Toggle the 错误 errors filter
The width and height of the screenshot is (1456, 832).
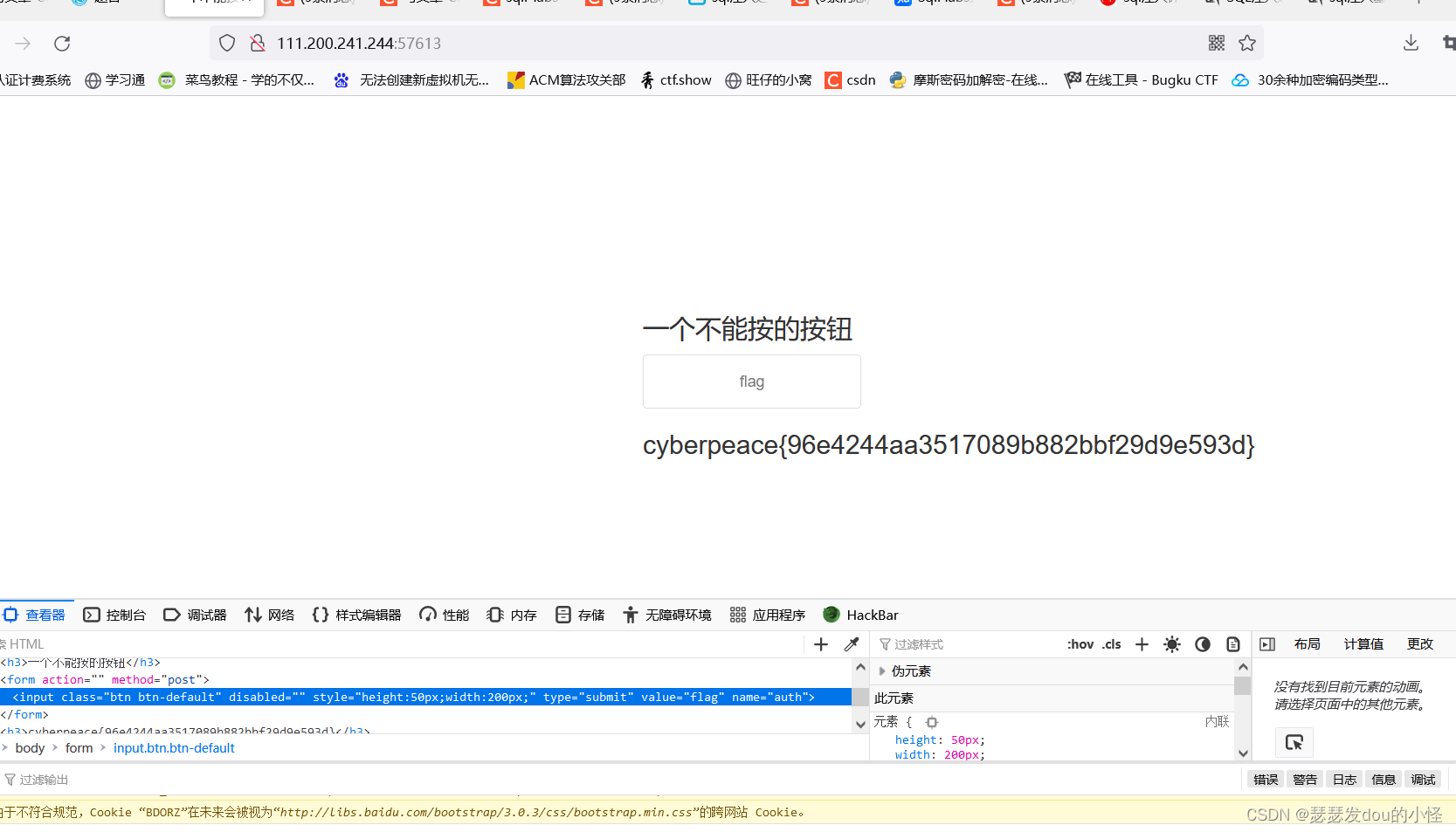pos(1266,780)
